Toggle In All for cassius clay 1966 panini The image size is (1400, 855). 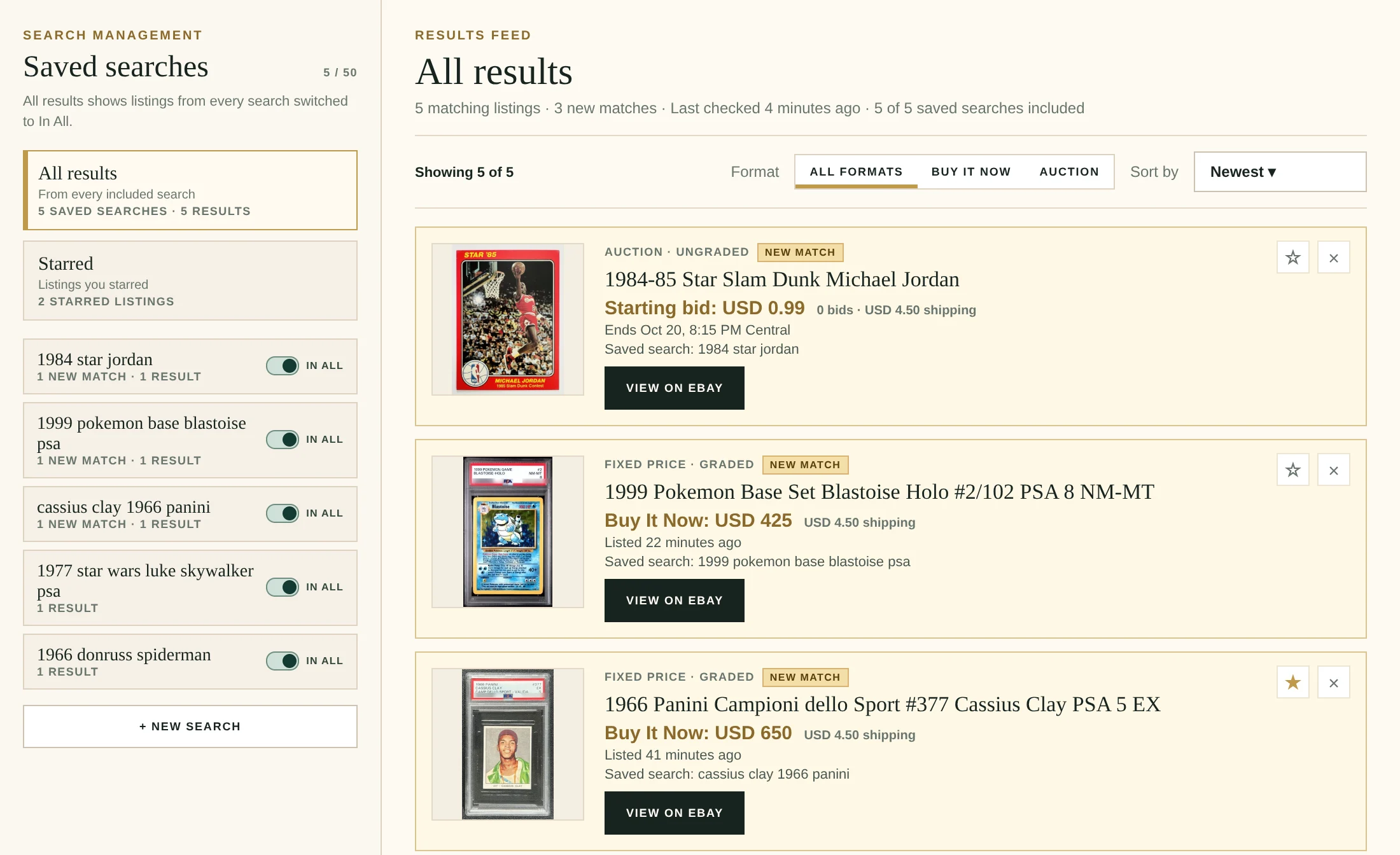tap(283, 513)
